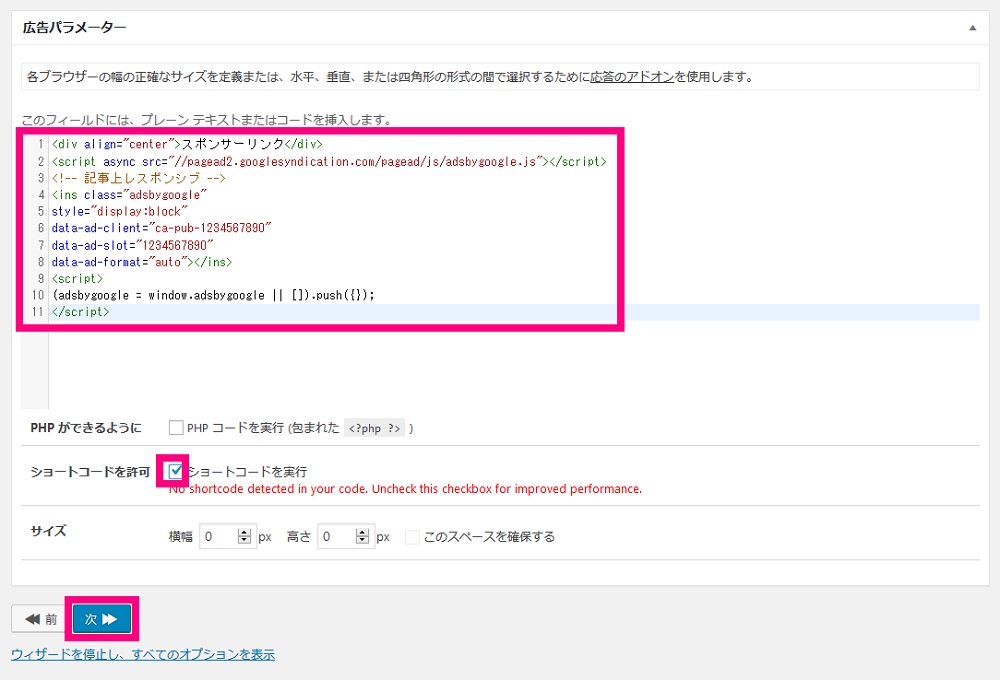Uncheck the ショートコードを実行 checkbox
1000x680 pixels.
click(175, 471)
